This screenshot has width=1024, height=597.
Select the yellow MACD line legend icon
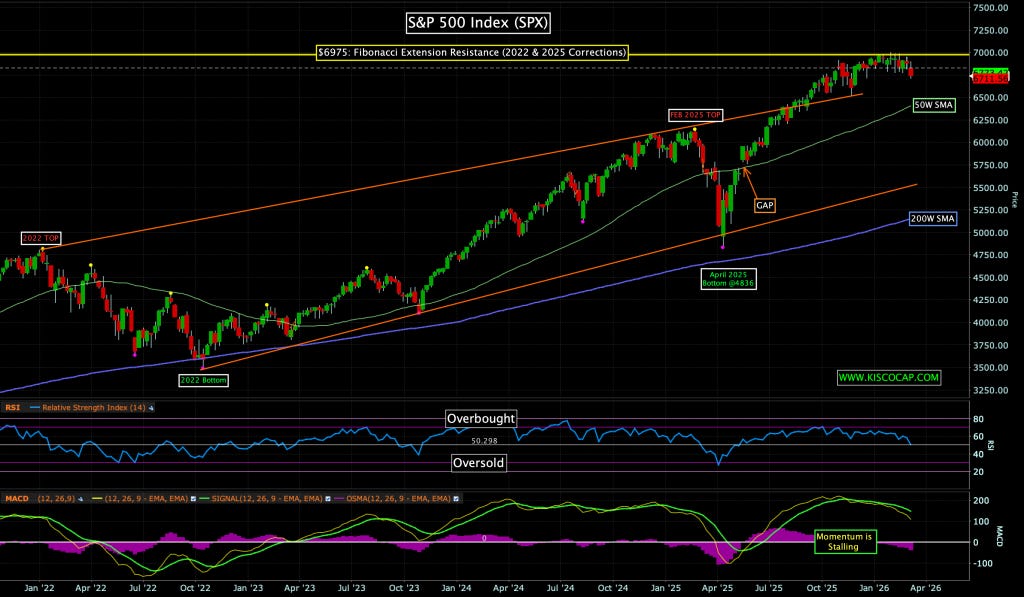[97, 497]
